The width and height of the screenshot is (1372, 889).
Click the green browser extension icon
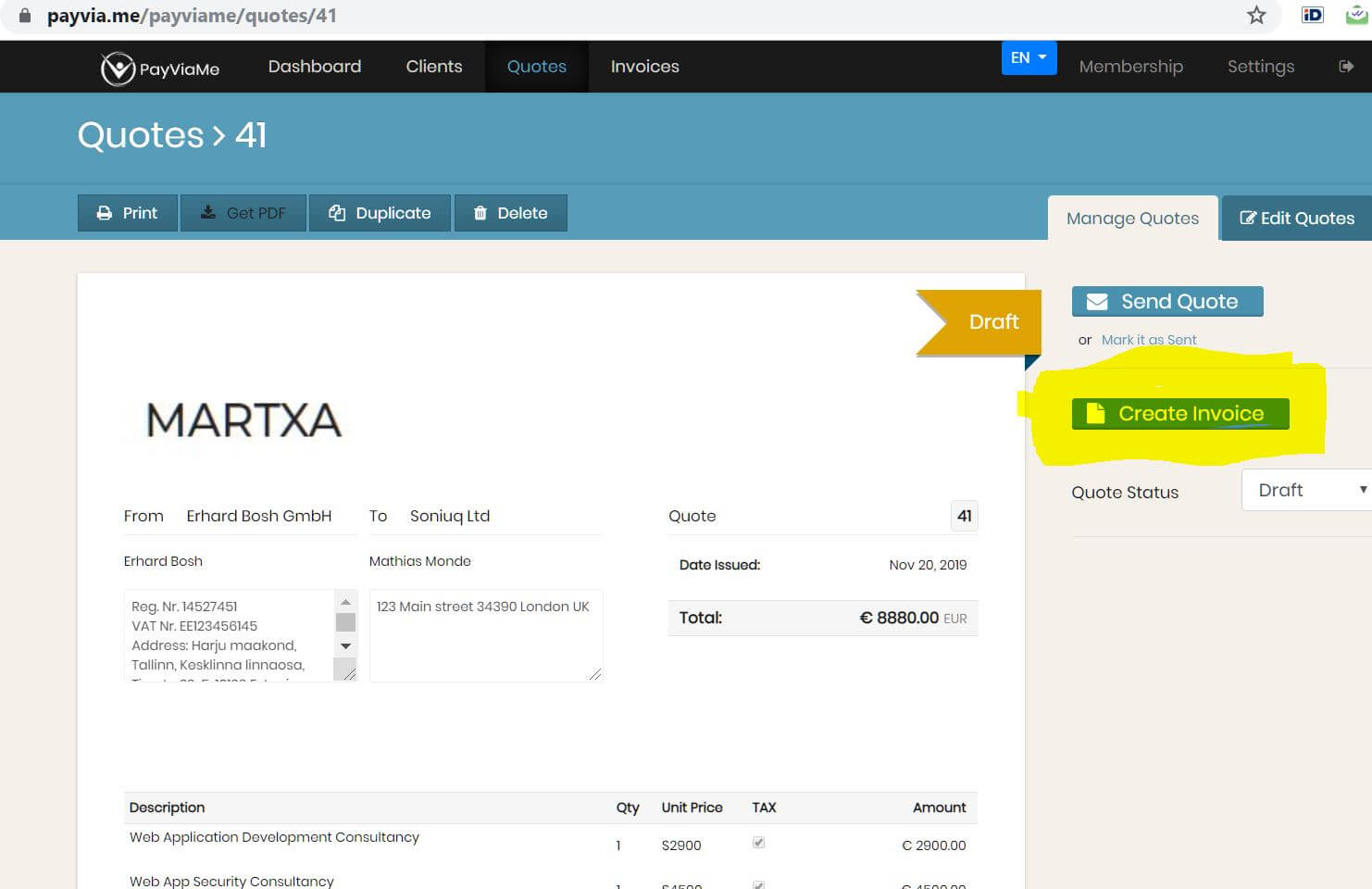1357,15
